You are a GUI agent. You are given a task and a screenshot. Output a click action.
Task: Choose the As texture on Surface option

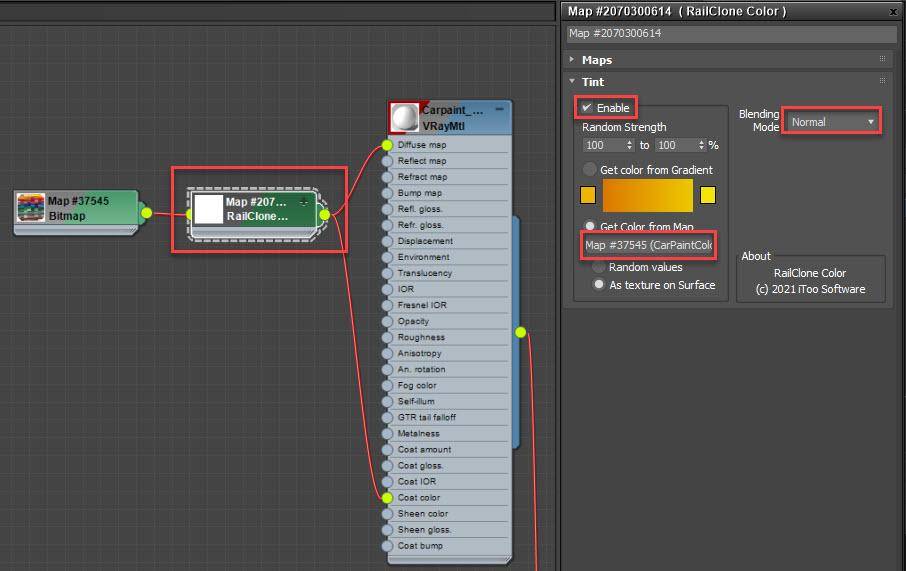pos(599,285)
